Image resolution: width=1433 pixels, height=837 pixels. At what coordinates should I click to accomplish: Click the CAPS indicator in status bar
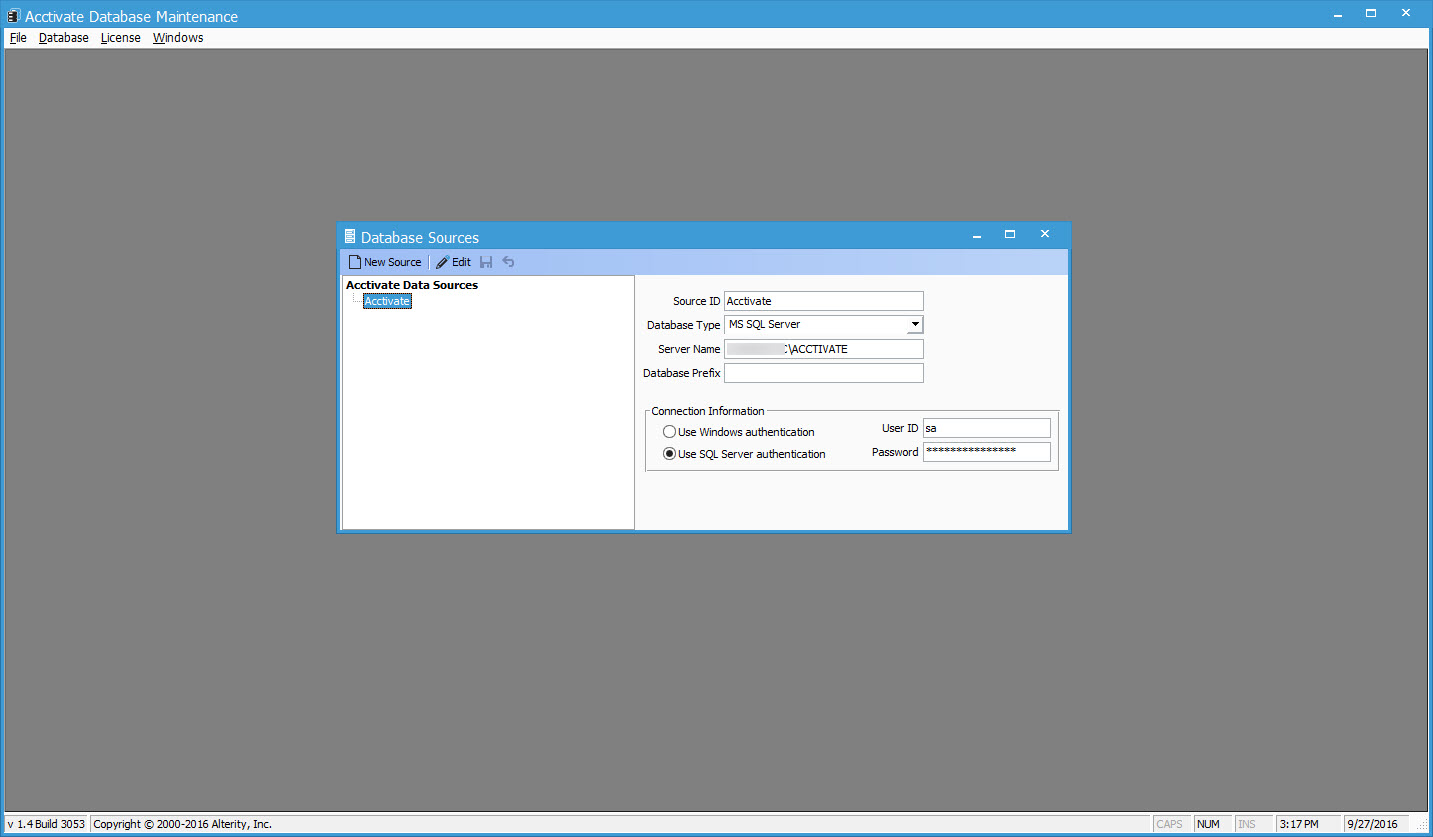coord(1169,824)
